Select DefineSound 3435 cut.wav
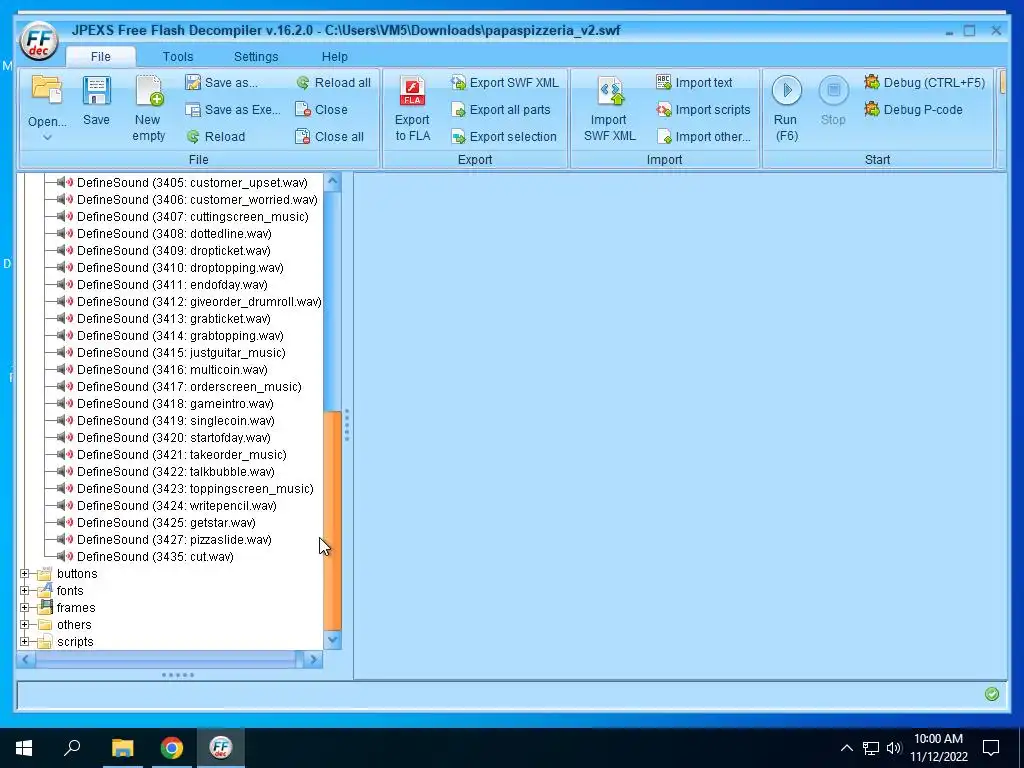The height and width of the screenshot is (768, 1024). (x=155, y=556)
